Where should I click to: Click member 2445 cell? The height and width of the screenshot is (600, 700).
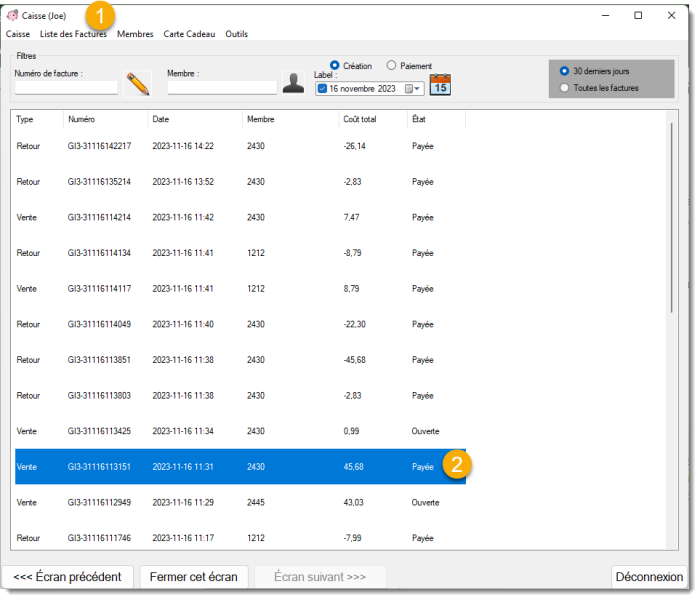(x=256, y=503)
